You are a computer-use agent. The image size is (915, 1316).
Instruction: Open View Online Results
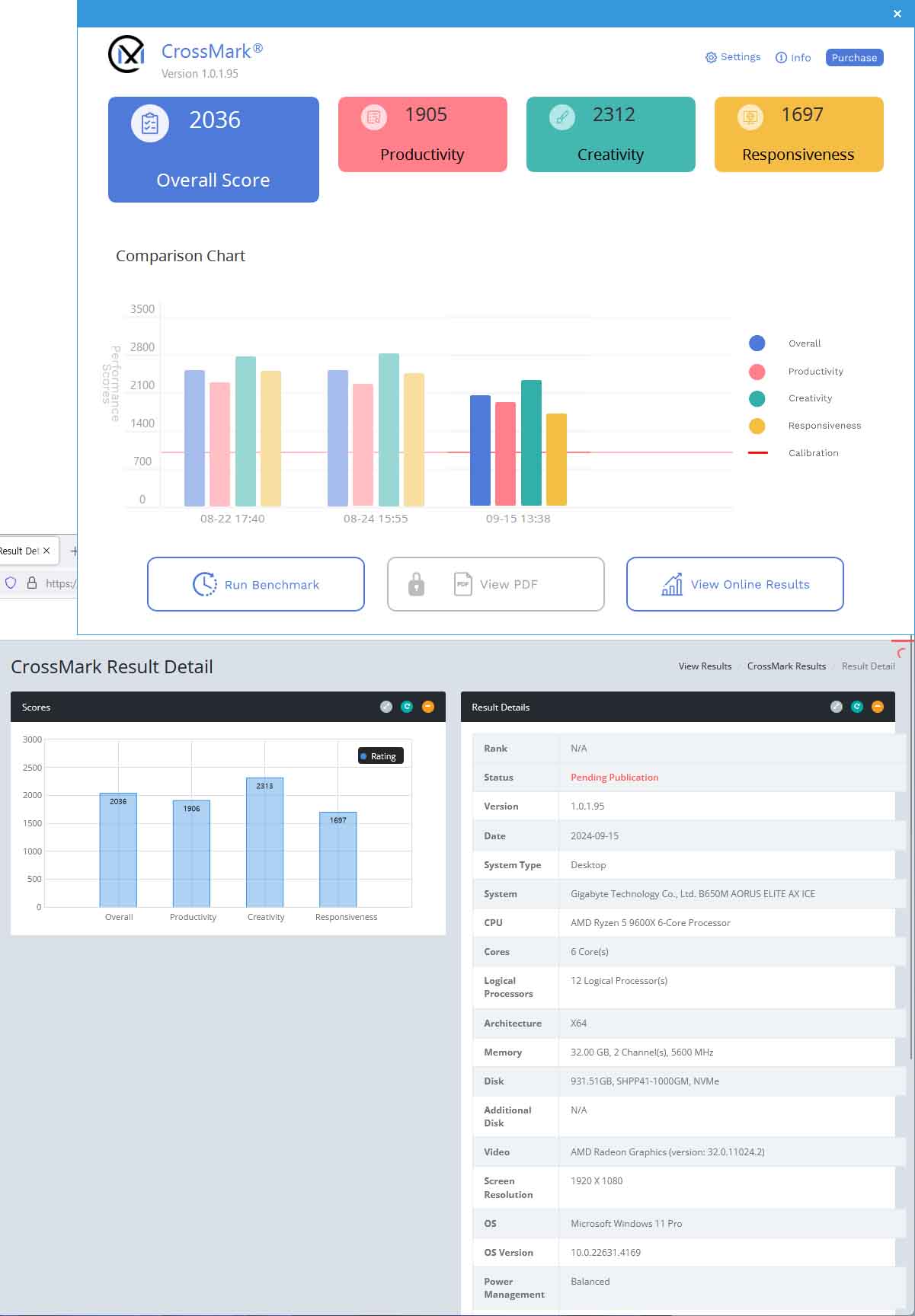click(x=735, y=584)
